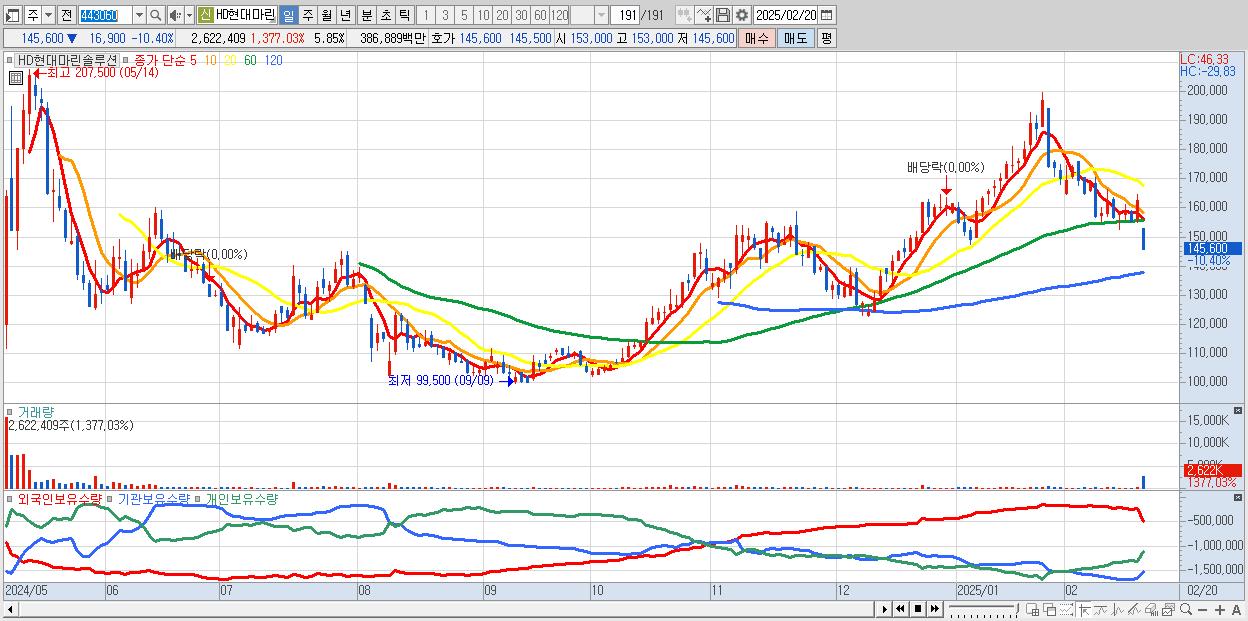
Task: Click the chart copy window icon
Action: (1168, 610)
